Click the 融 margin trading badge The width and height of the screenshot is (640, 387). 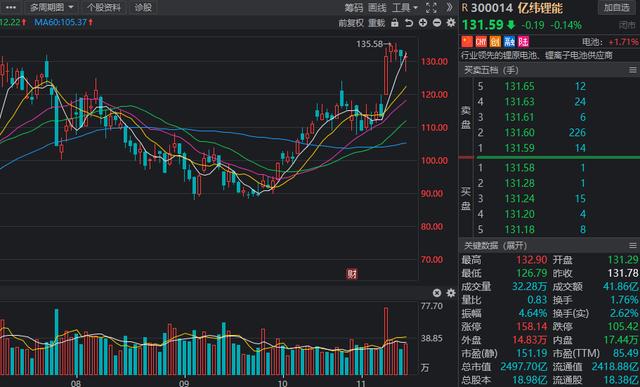point(509,41)
